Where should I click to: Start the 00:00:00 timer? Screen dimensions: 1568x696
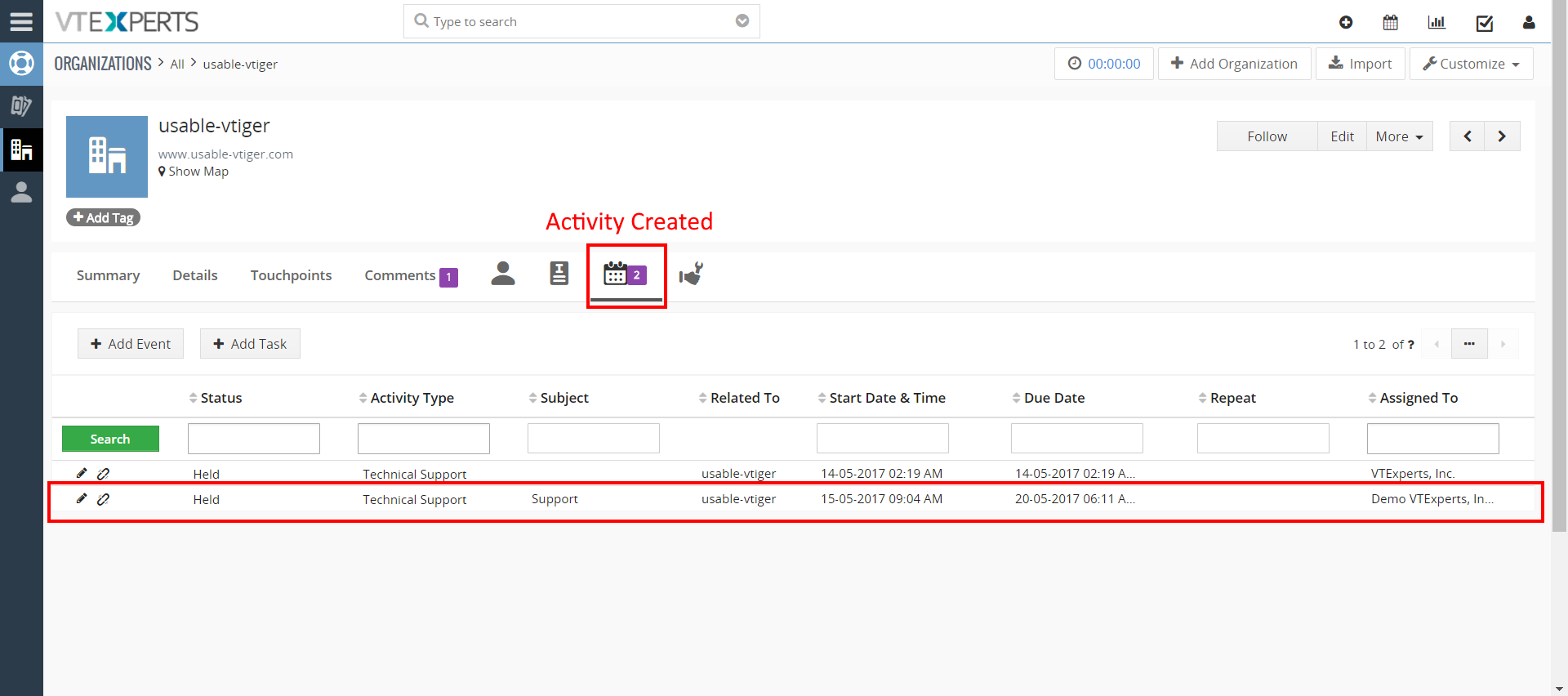[1104, 64]
